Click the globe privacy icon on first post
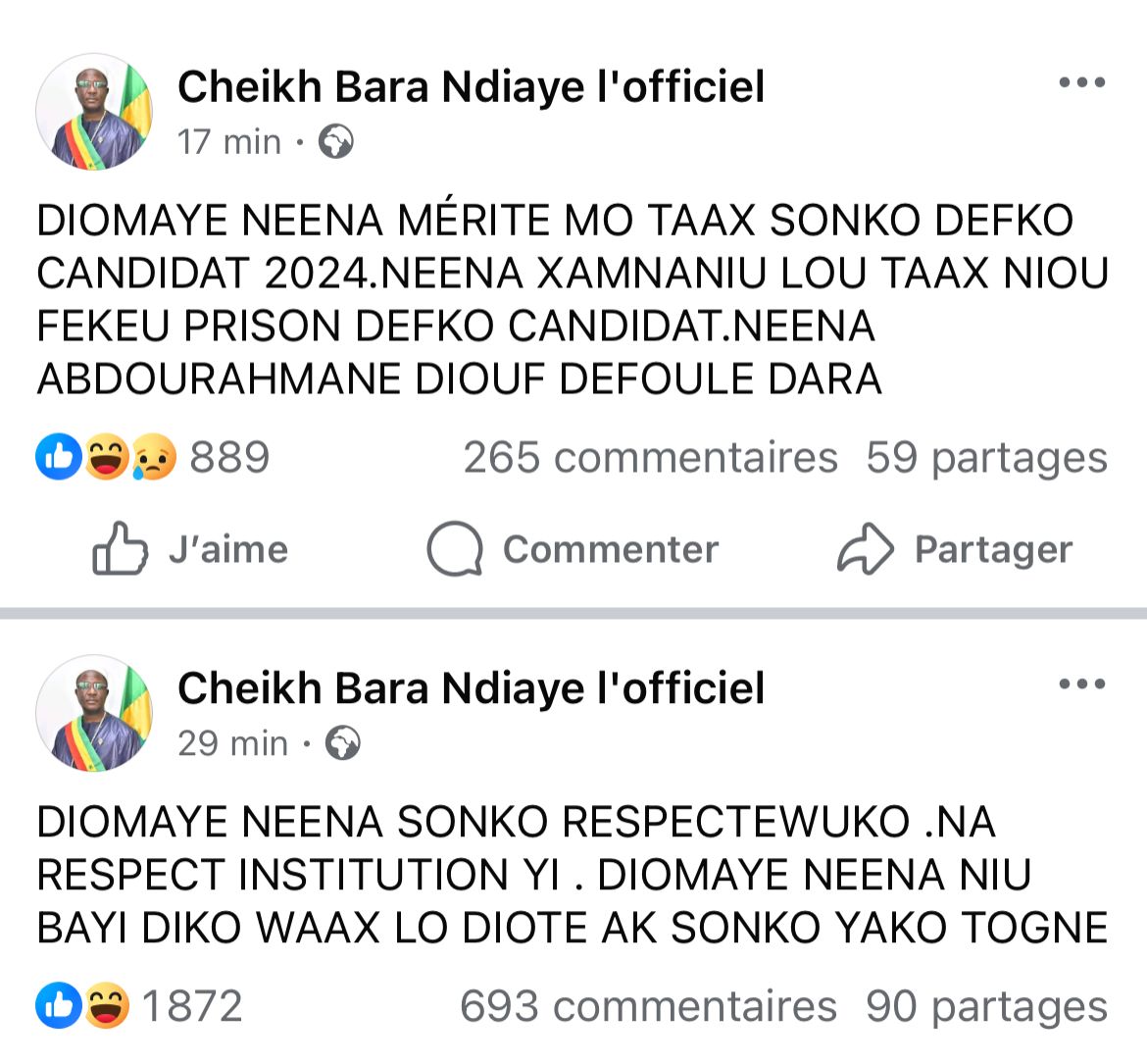 click(x=336, y=142)
